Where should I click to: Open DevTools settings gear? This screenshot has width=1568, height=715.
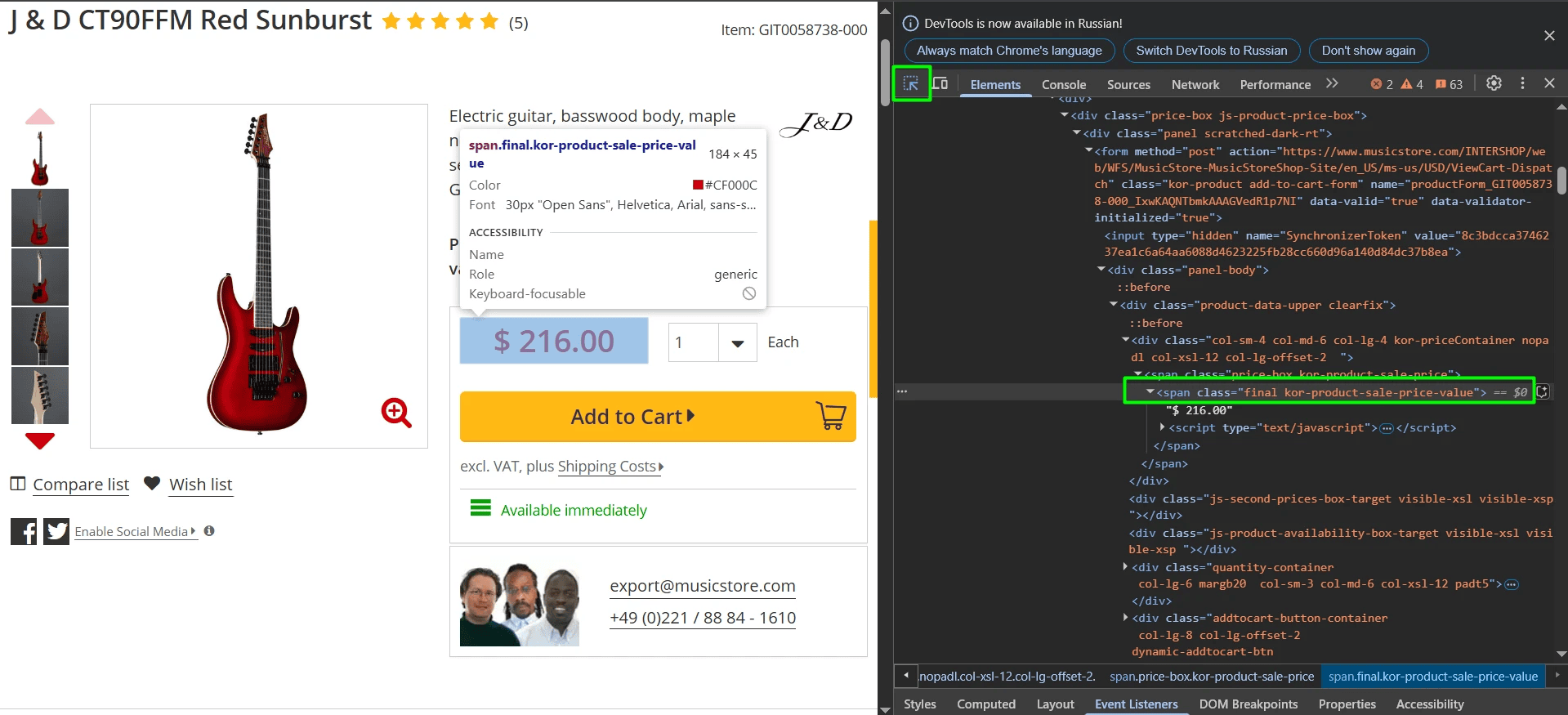1494,83
